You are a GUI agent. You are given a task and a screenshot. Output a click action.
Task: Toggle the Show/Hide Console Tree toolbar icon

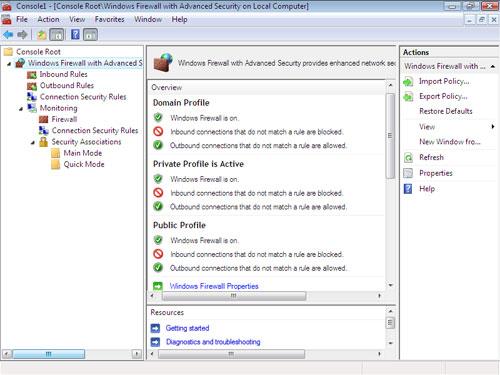(57, 35)
